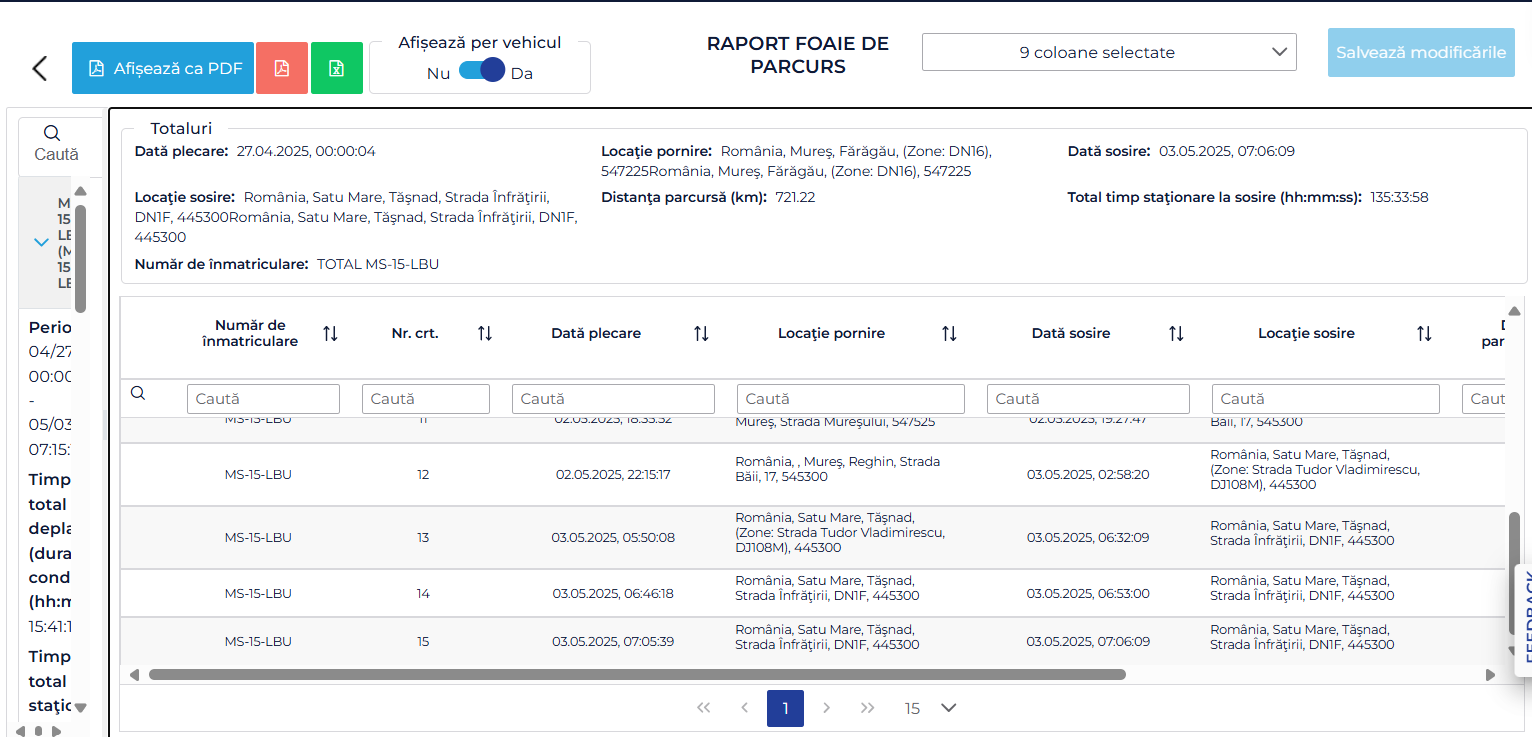Click left panel horizontal scroll right arrow
Image resolution: width=1532 pixels, height=737 pixels.
pos(56,731)
